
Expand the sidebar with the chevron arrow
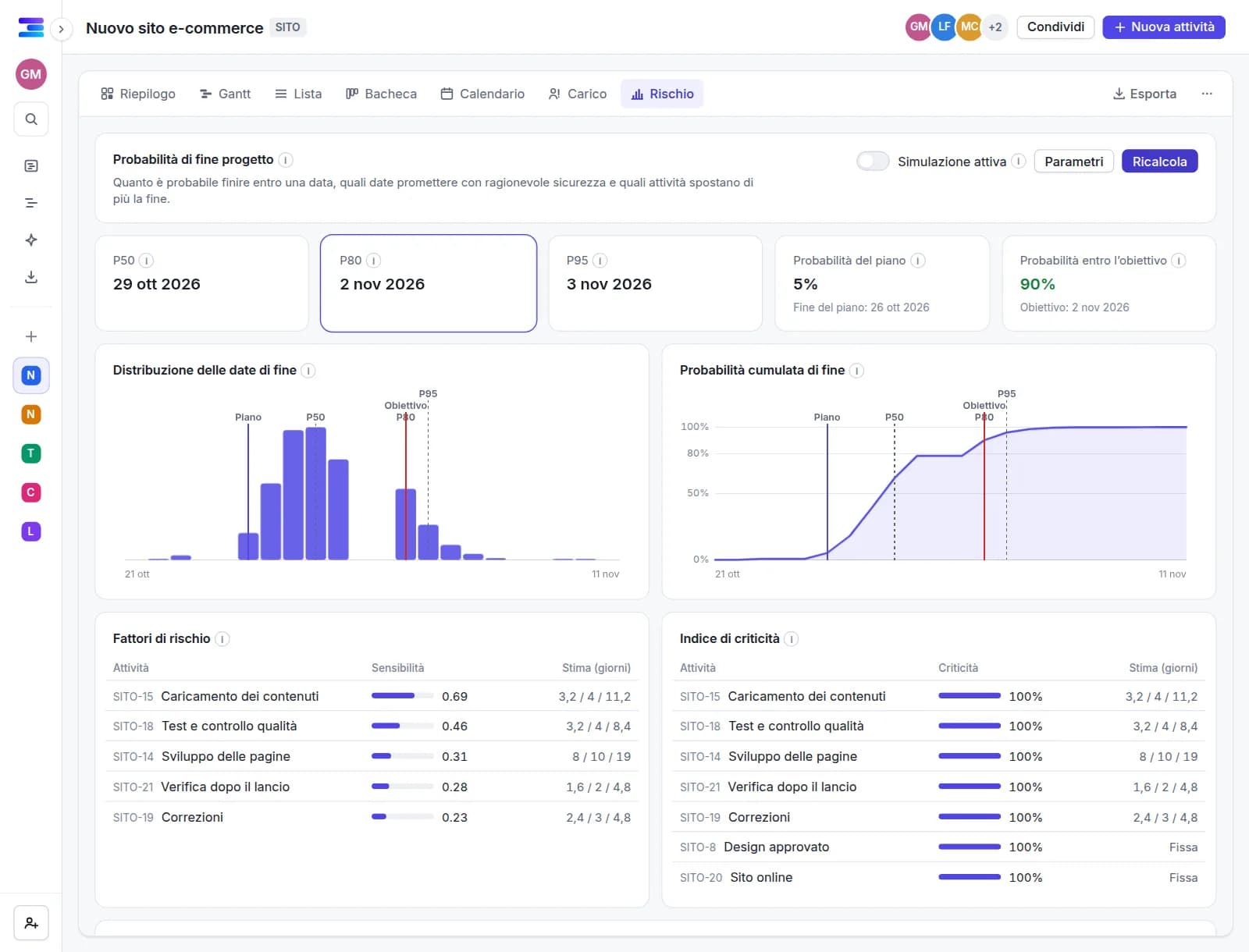click(61, 30)
